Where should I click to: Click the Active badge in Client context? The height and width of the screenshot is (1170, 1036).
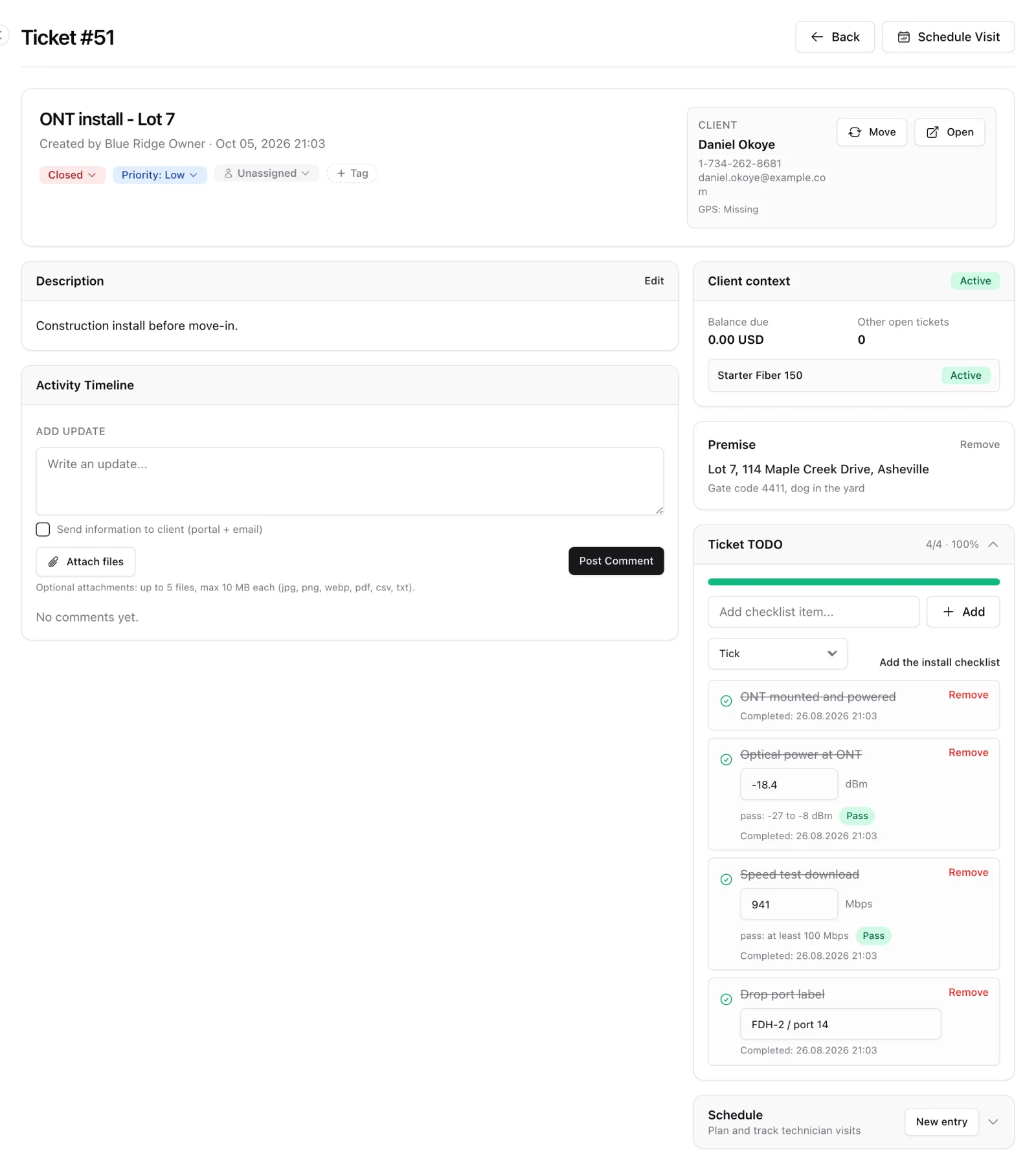(x=975, y=280)
